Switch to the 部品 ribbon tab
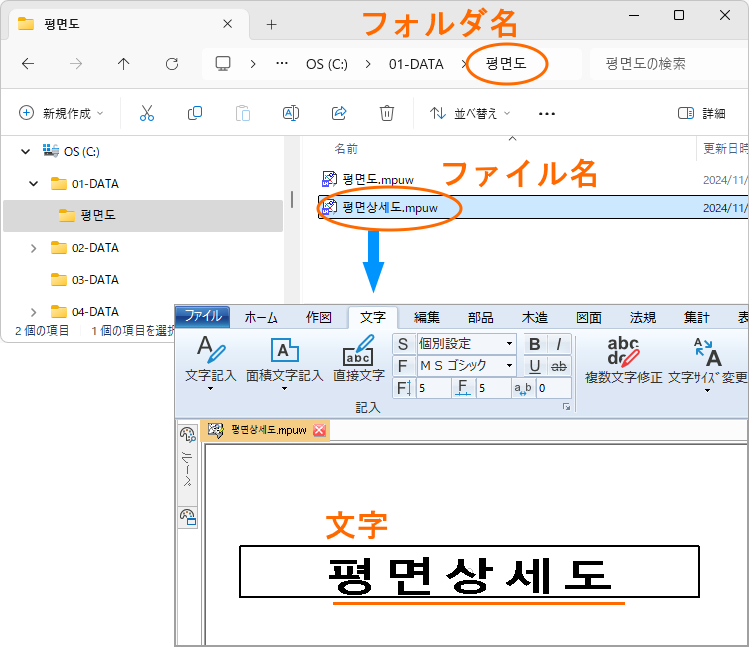This screenshot has width=749, height=647. click(481, 317)
